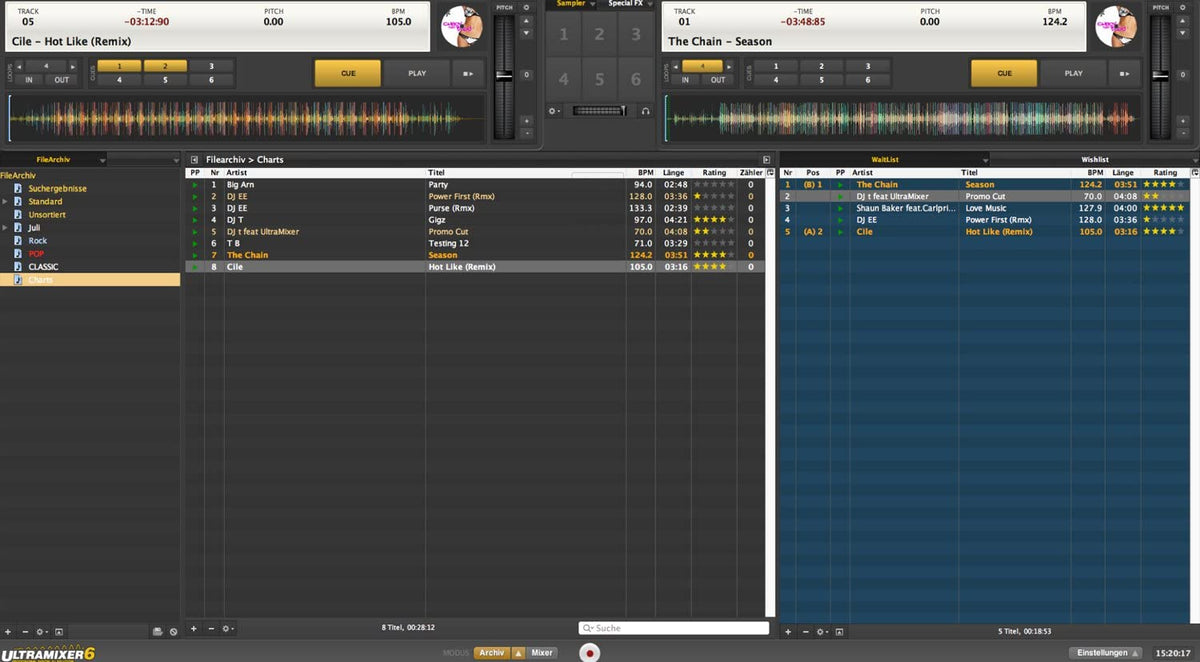
Task: Expand the Juli folder in FileArchiv
Action: coord(5,228)
